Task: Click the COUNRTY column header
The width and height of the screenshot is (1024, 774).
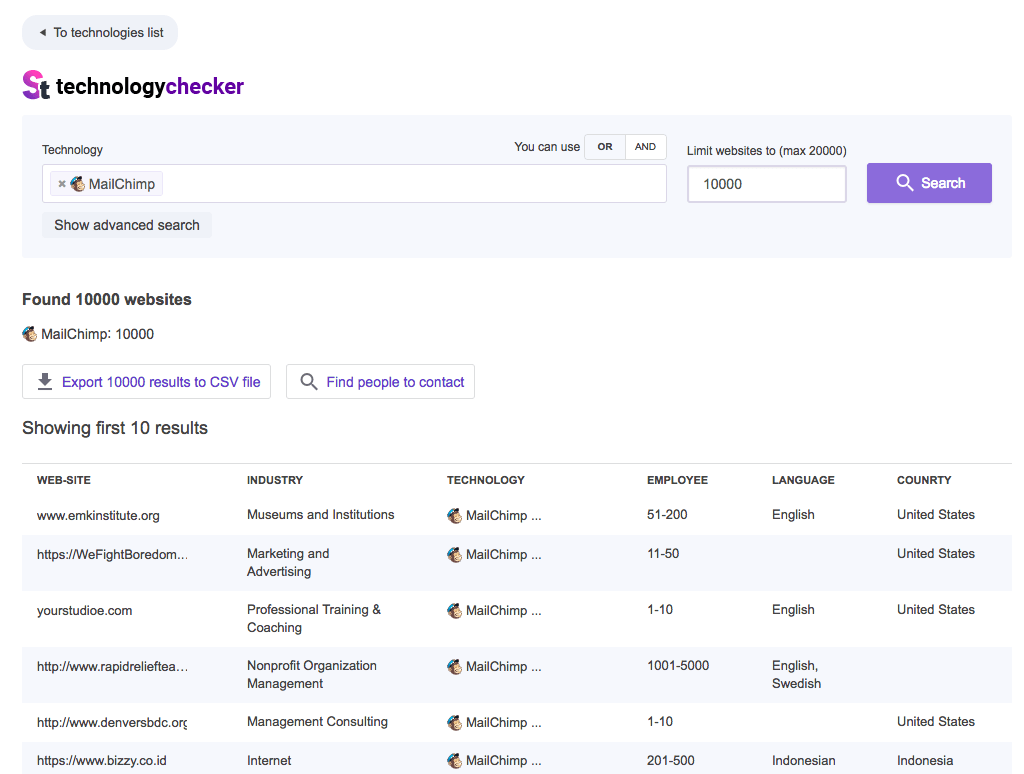Action: (924, 480)
